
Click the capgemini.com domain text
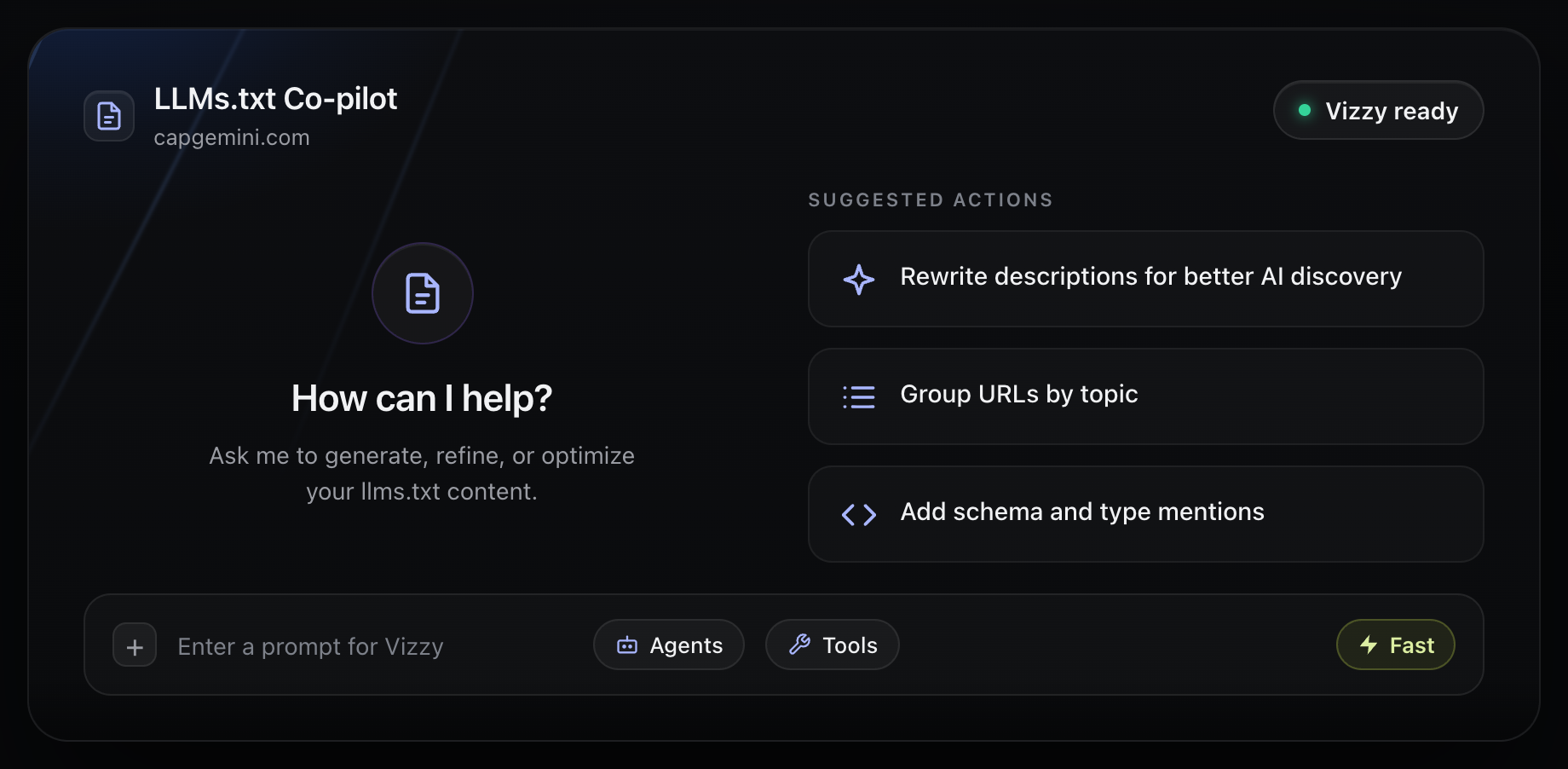[x=232, y=137]
